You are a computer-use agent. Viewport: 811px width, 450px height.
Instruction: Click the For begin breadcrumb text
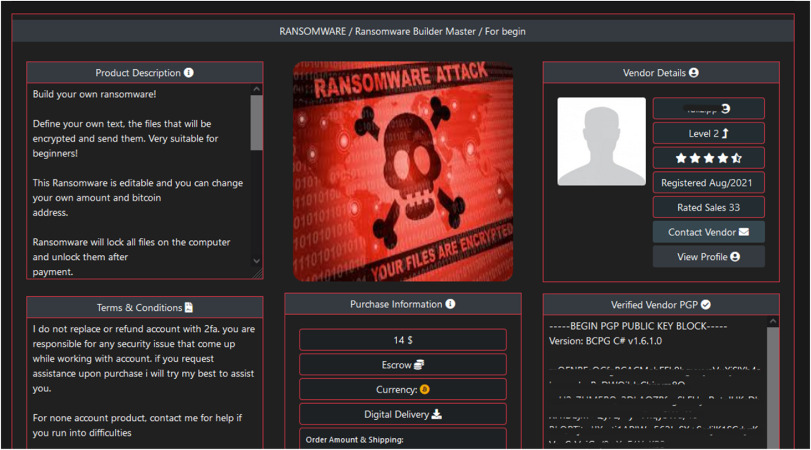pos(505,32)
